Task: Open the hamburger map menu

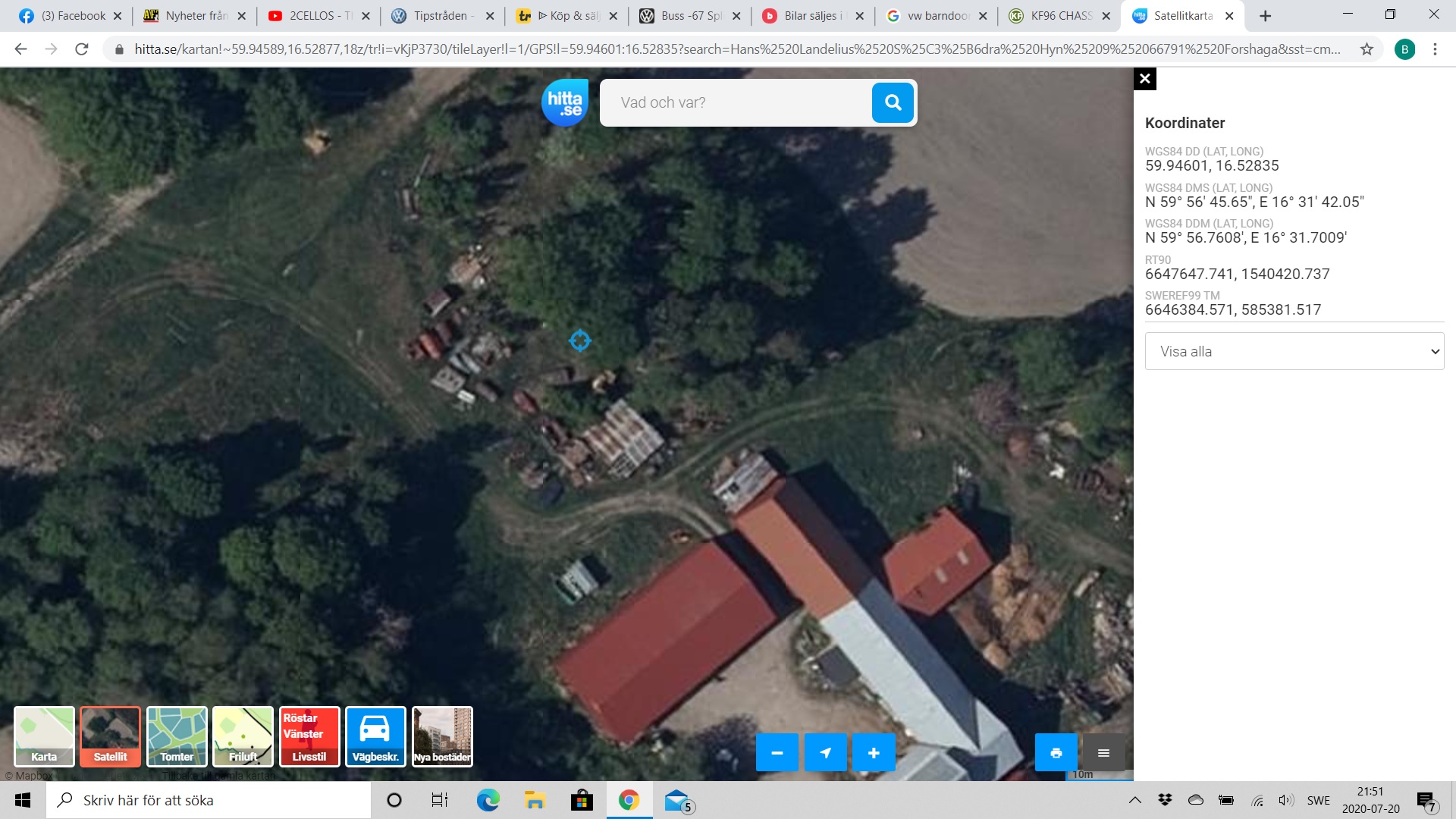Action: pyautogui.click(x=1103, y=752)
